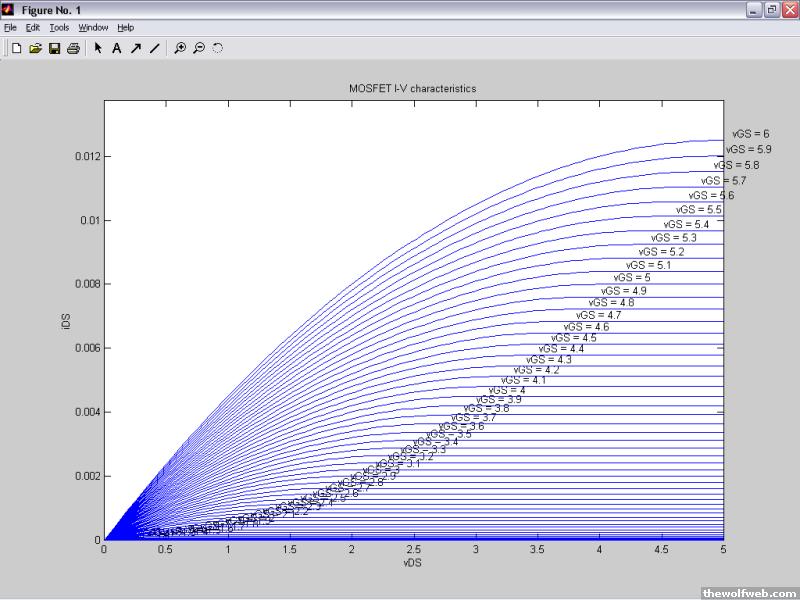Click the 'MOSFET I-V characteristics' plot title
This screenshot has height=600, width=800.
[x=412, y=88]
